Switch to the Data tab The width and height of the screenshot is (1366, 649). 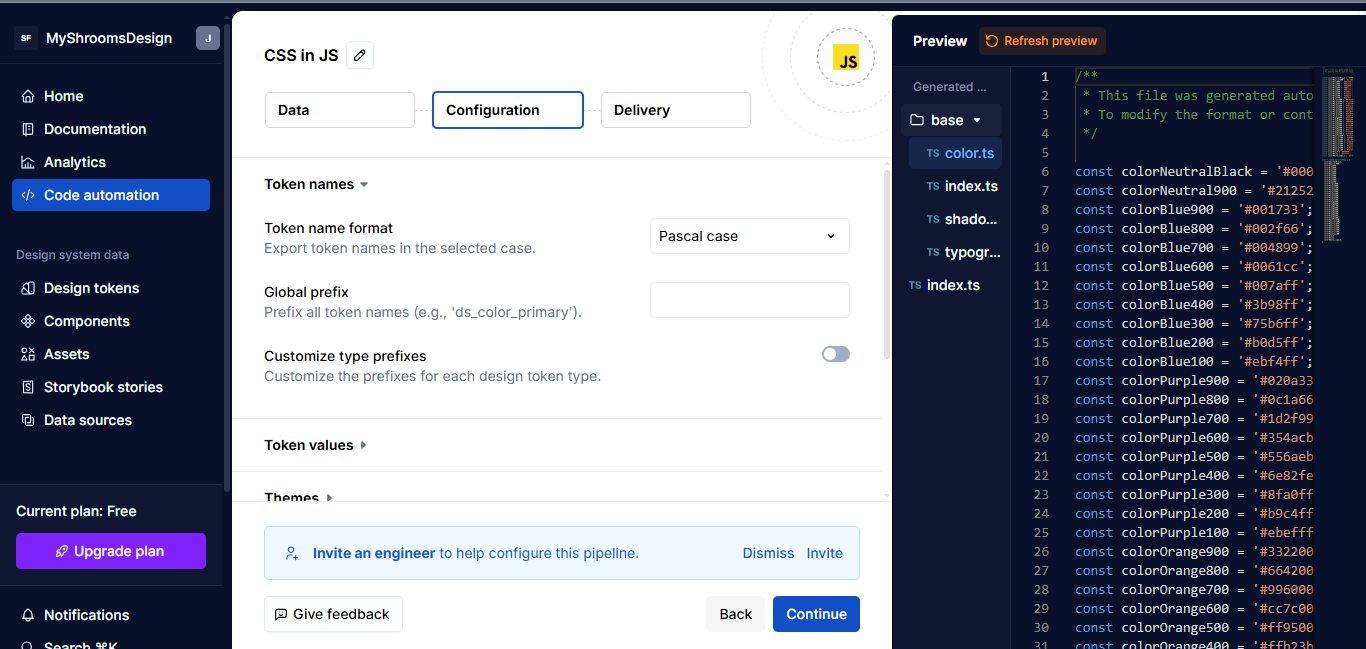[x=339, y=110]
